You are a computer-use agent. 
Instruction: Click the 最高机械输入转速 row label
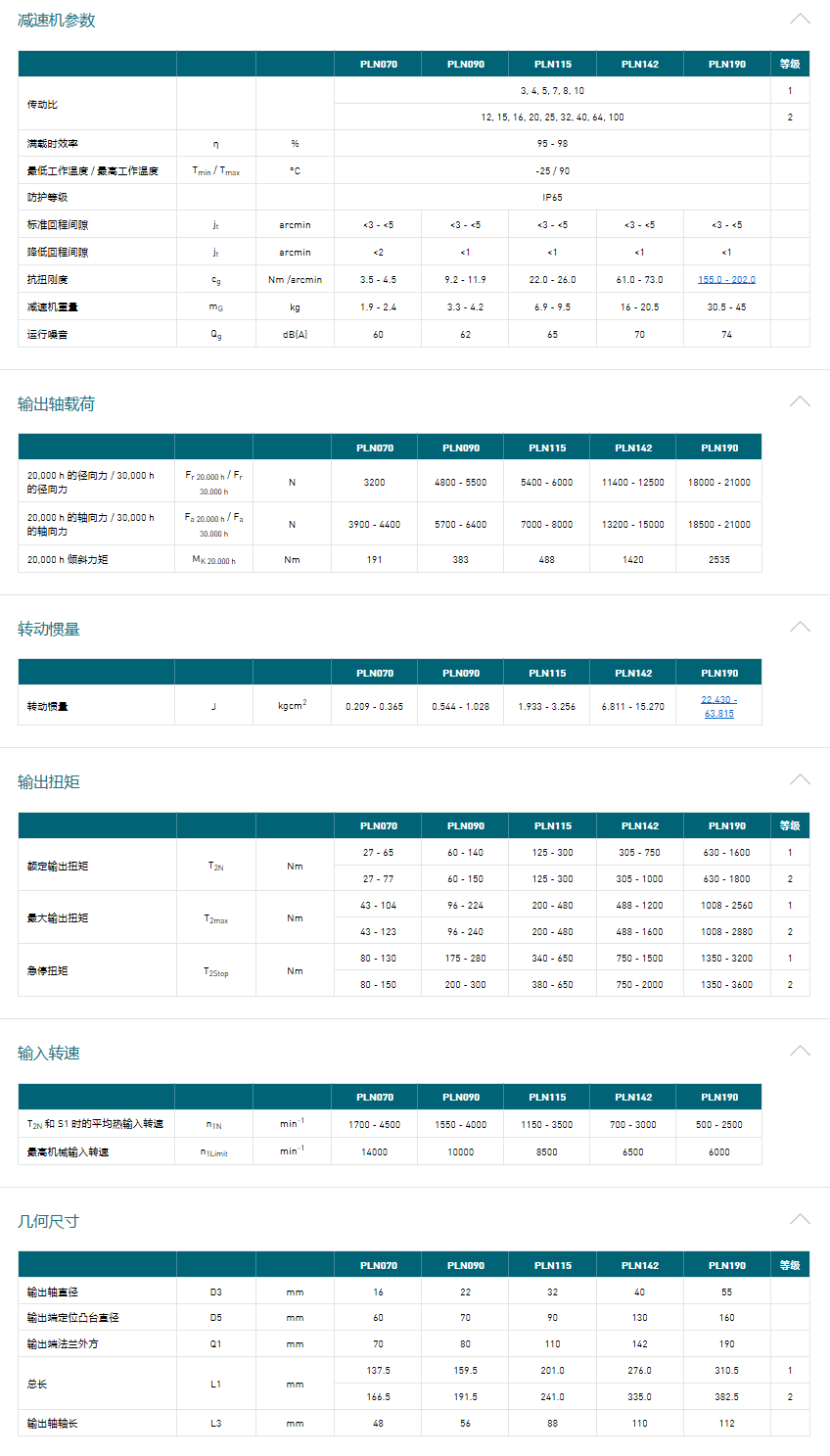coord(69,1152)
